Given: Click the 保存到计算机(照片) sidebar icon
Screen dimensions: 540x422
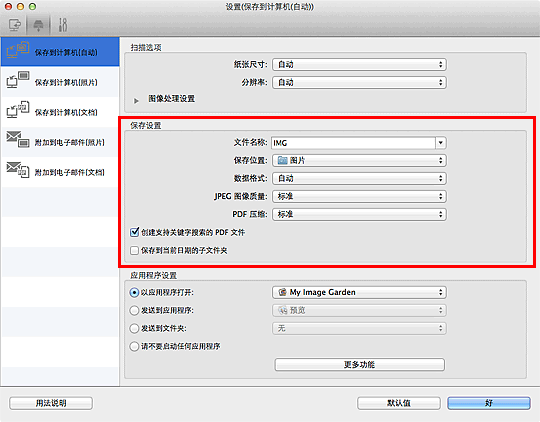Looking at the screenshot, I should tap(18, 80).
